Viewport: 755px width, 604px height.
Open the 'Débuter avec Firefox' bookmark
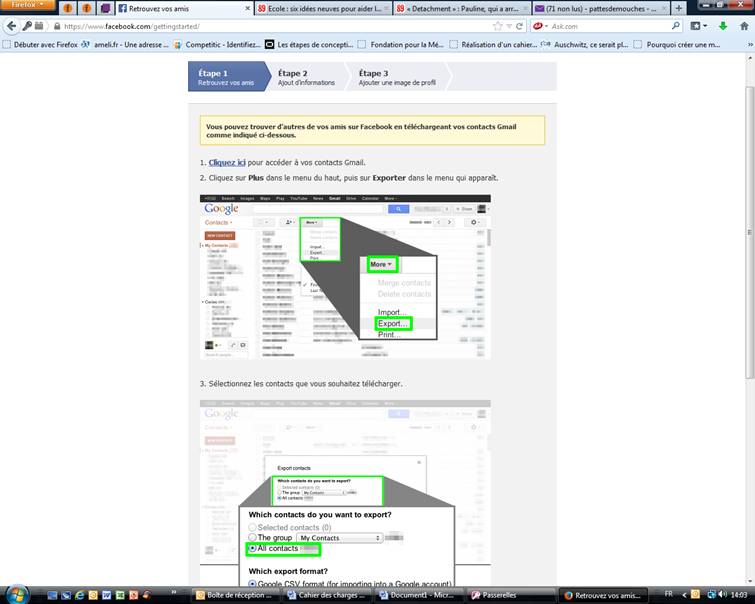click(x=40, y=45)
